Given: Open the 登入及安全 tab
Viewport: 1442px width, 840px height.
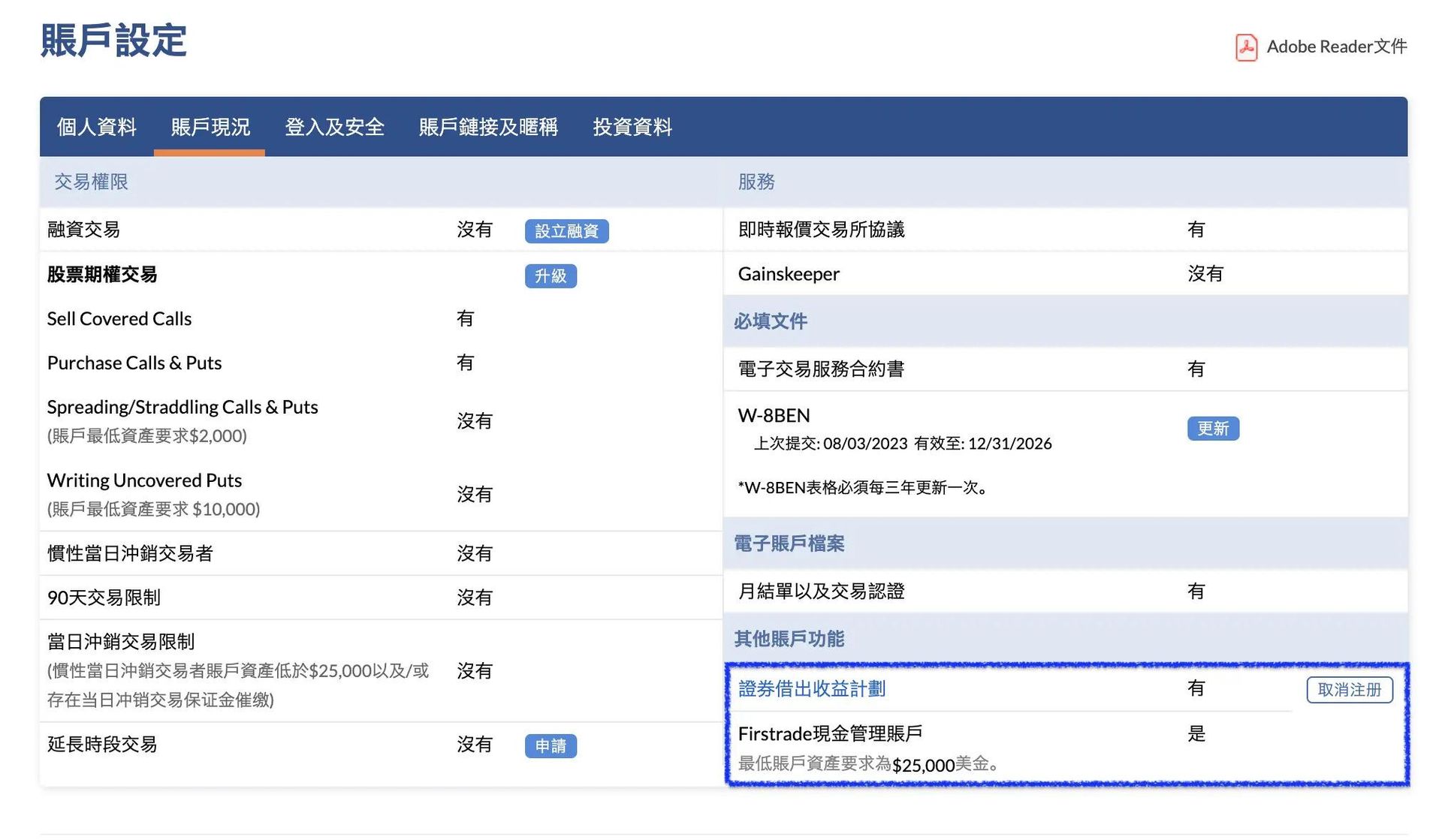Looking at the screenshot, I should (x=334, y=127).
